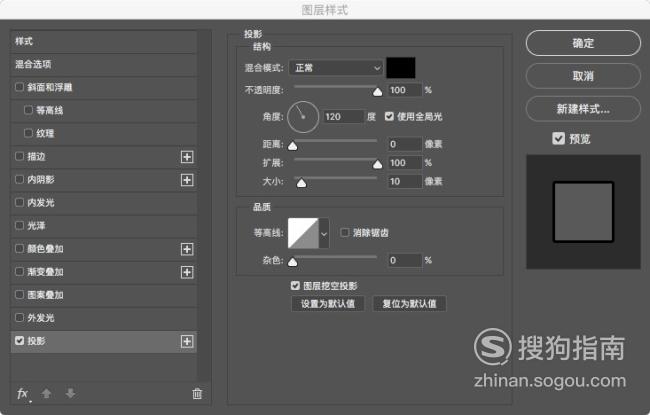Click the 不透明度 value field
This screenshot has width=650, height=415.
[x=405, y=90]
